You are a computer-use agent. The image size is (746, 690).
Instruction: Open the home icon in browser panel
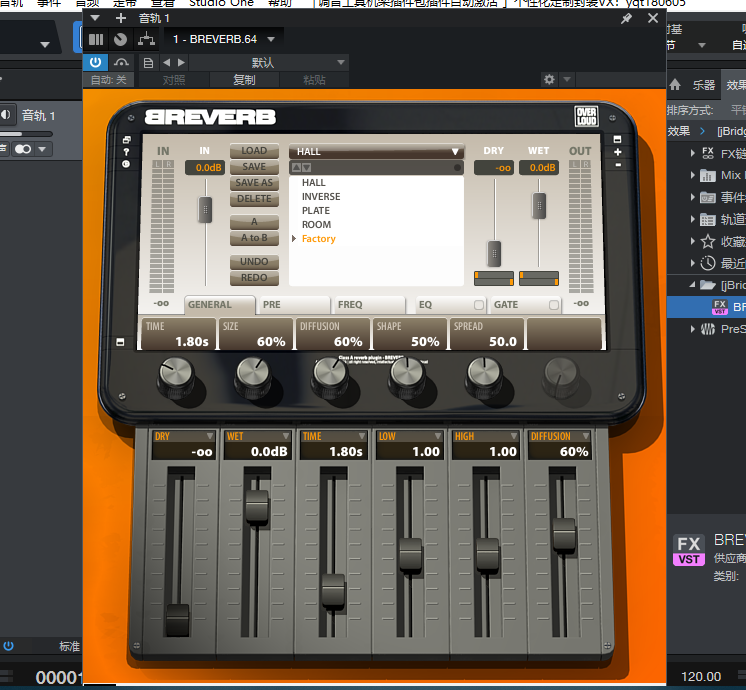point(675,85)
